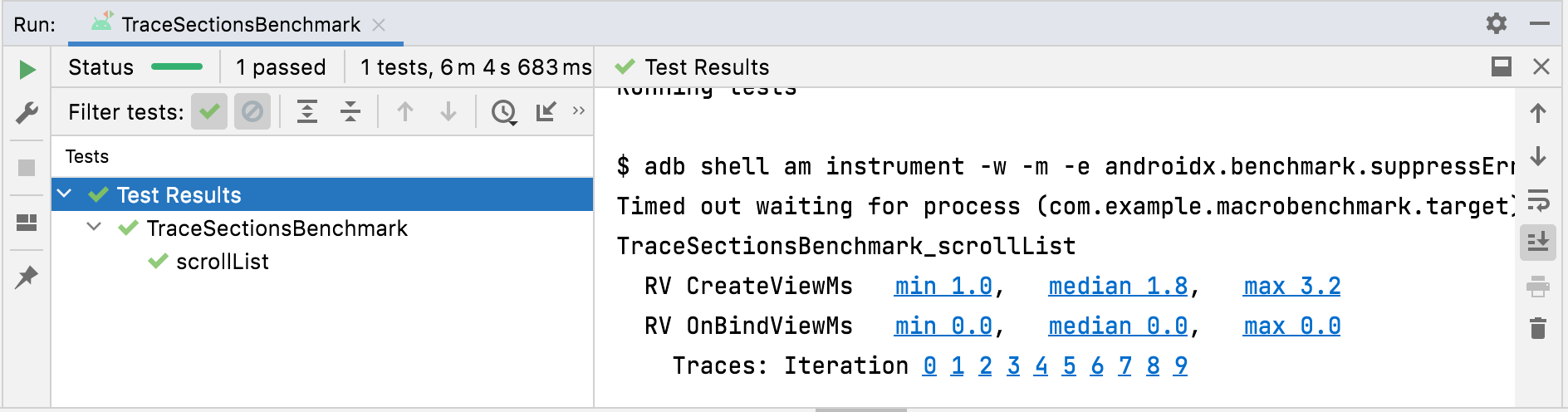Collapse the TraceSectionsBenchmark tree node
The width and height of the screenshot is (1568, 412).
click(x=94, y=228)
